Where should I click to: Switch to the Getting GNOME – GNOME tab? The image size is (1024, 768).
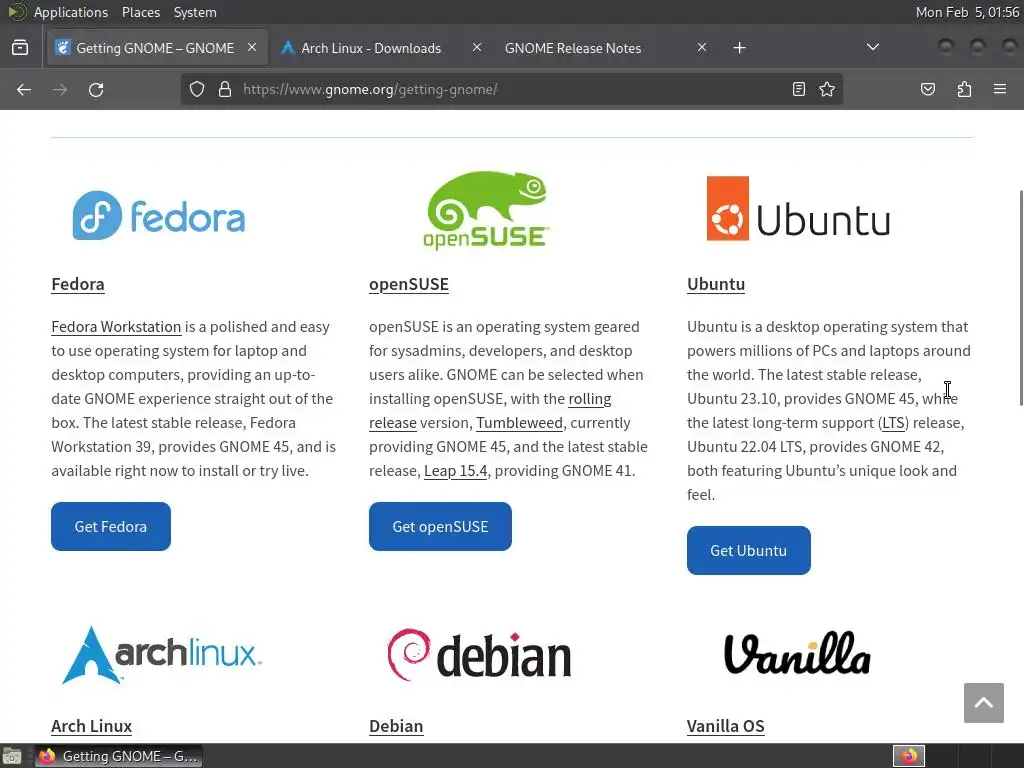[157, 47]
